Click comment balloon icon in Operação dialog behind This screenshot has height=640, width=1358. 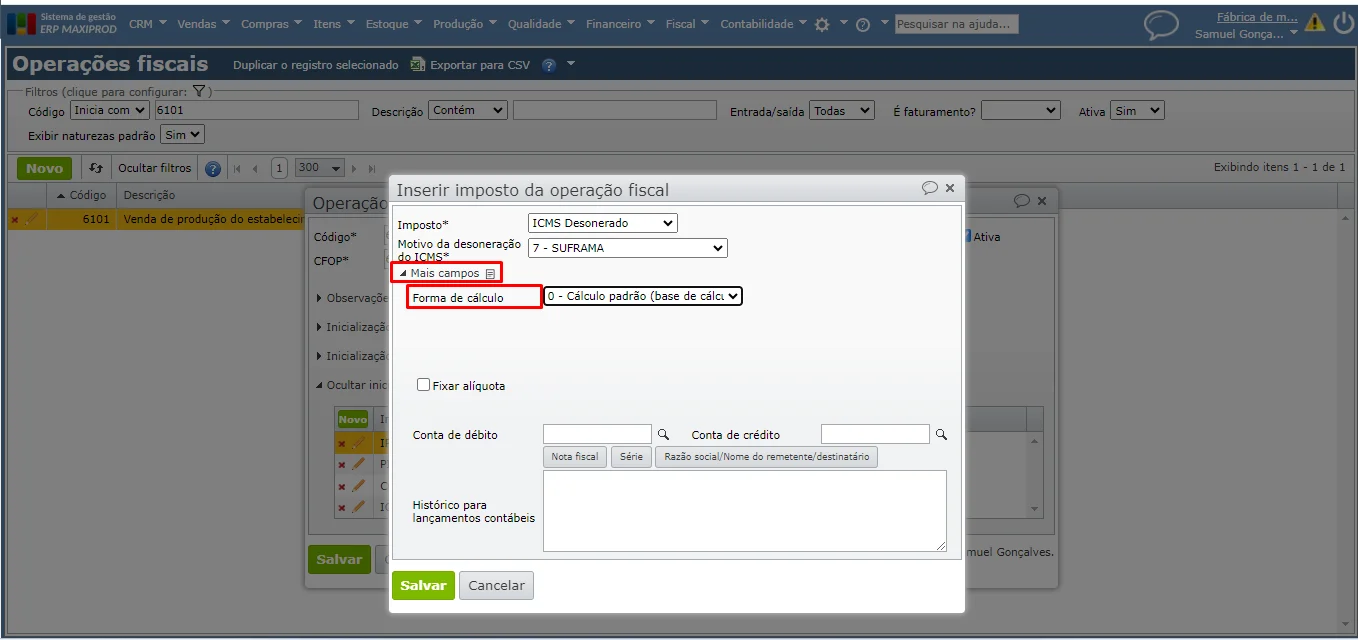1022,200
